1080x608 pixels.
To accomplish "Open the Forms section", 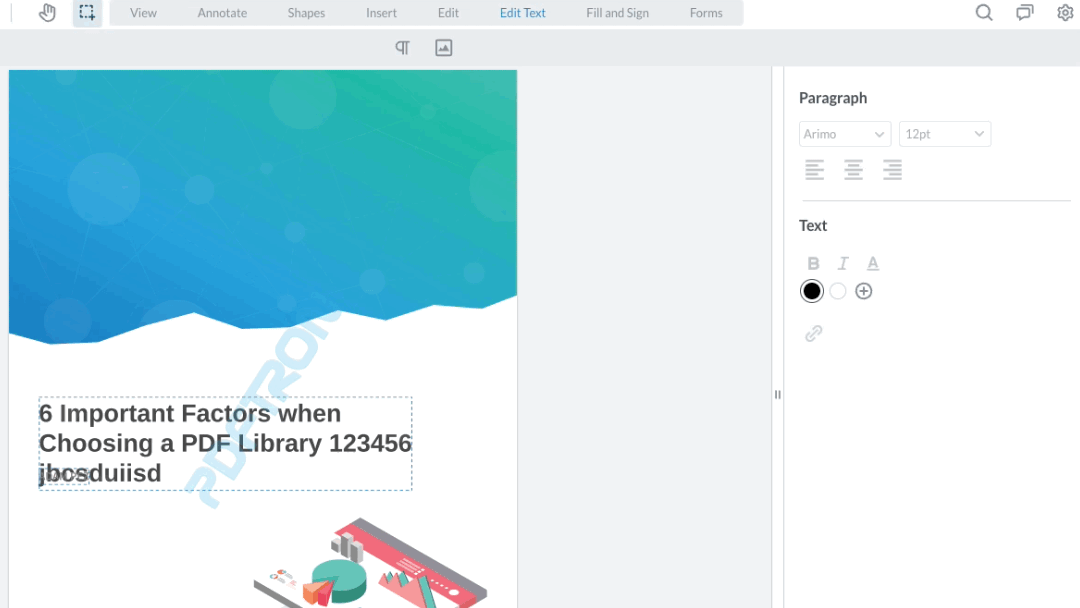I will (706, 12).
